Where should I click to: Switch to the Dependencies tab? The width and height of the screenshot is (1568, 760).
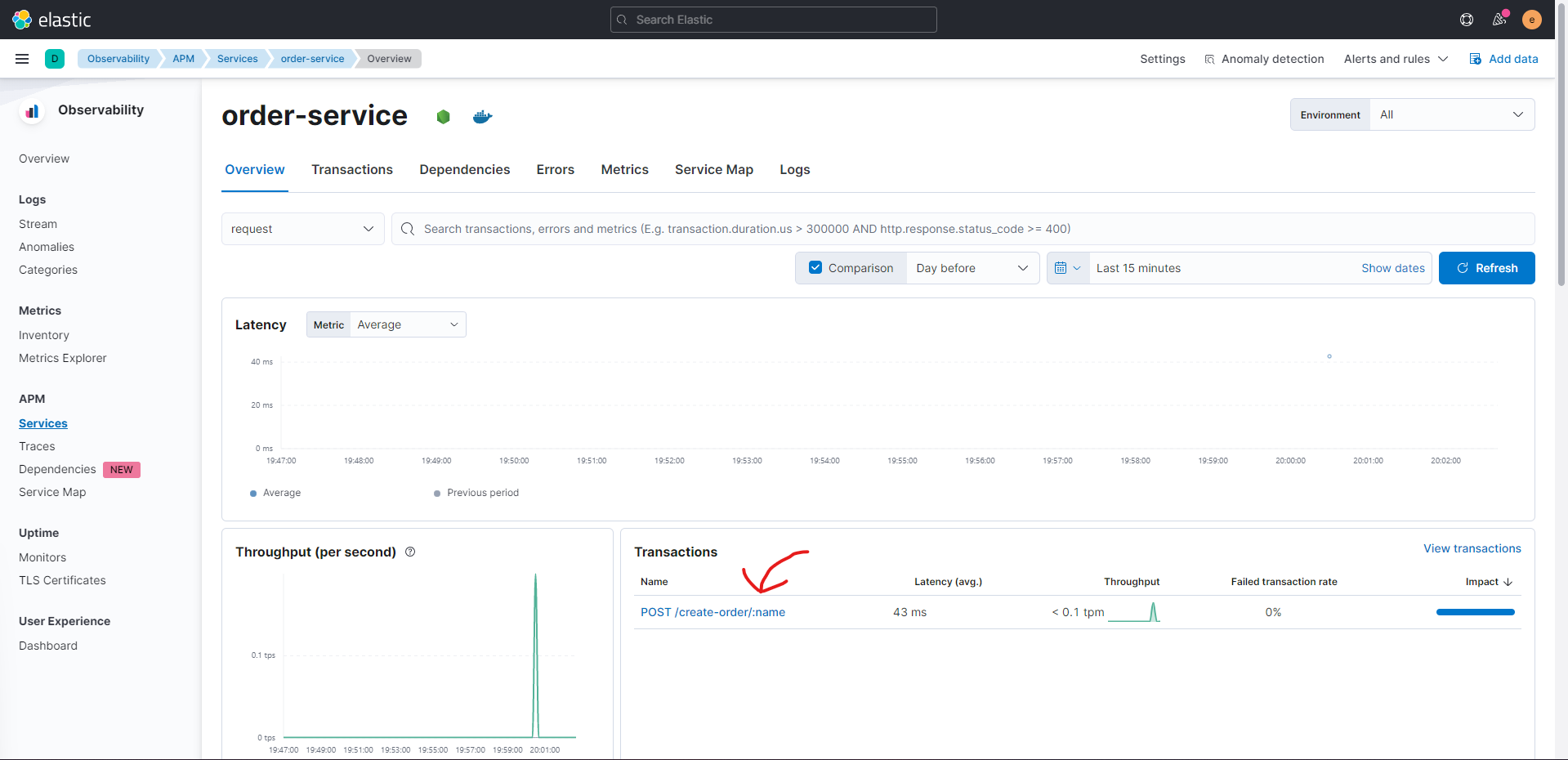click(x=465, y=169)
